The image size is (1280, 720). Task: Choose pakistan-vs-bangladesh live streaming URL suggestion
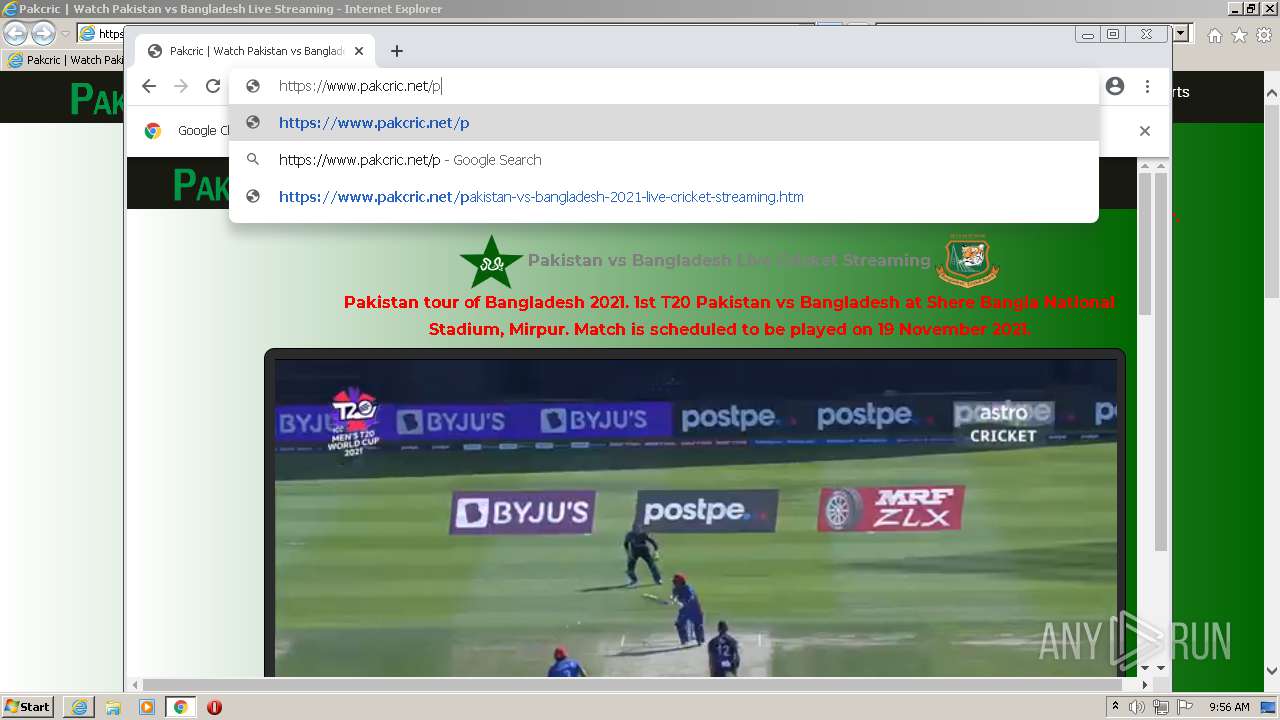pos(664,197)
